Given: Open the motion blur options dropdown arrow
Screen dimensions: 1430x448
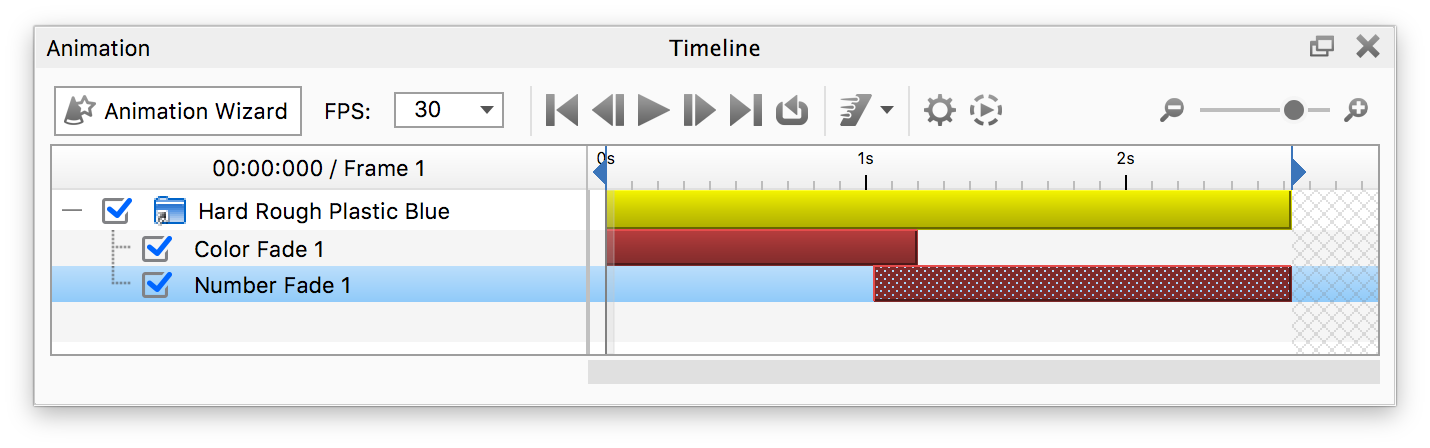Looking at the screenshot, I should click(886, 110).
